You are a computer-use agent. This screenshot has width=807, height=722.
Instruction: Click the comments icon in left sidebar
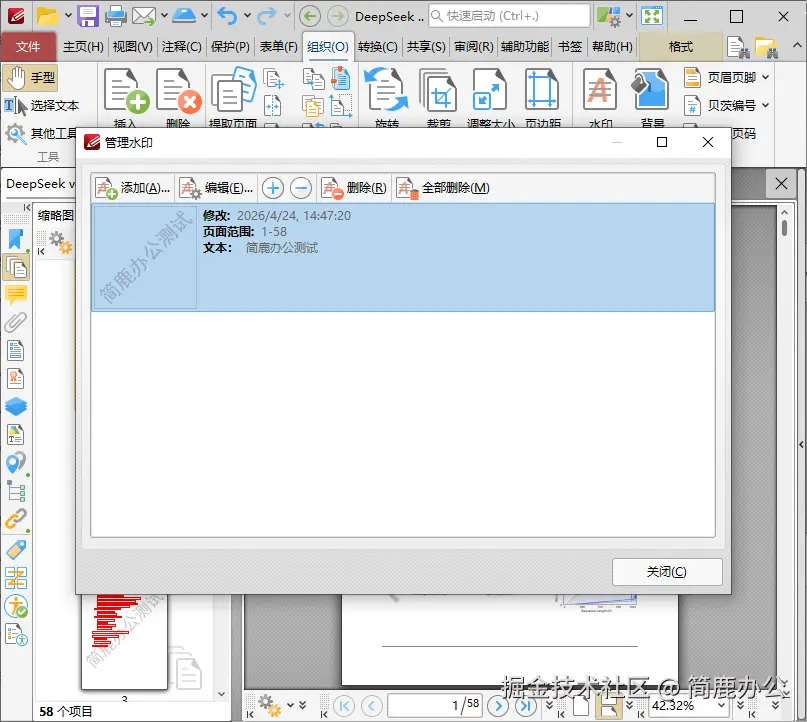coord(15,294)
